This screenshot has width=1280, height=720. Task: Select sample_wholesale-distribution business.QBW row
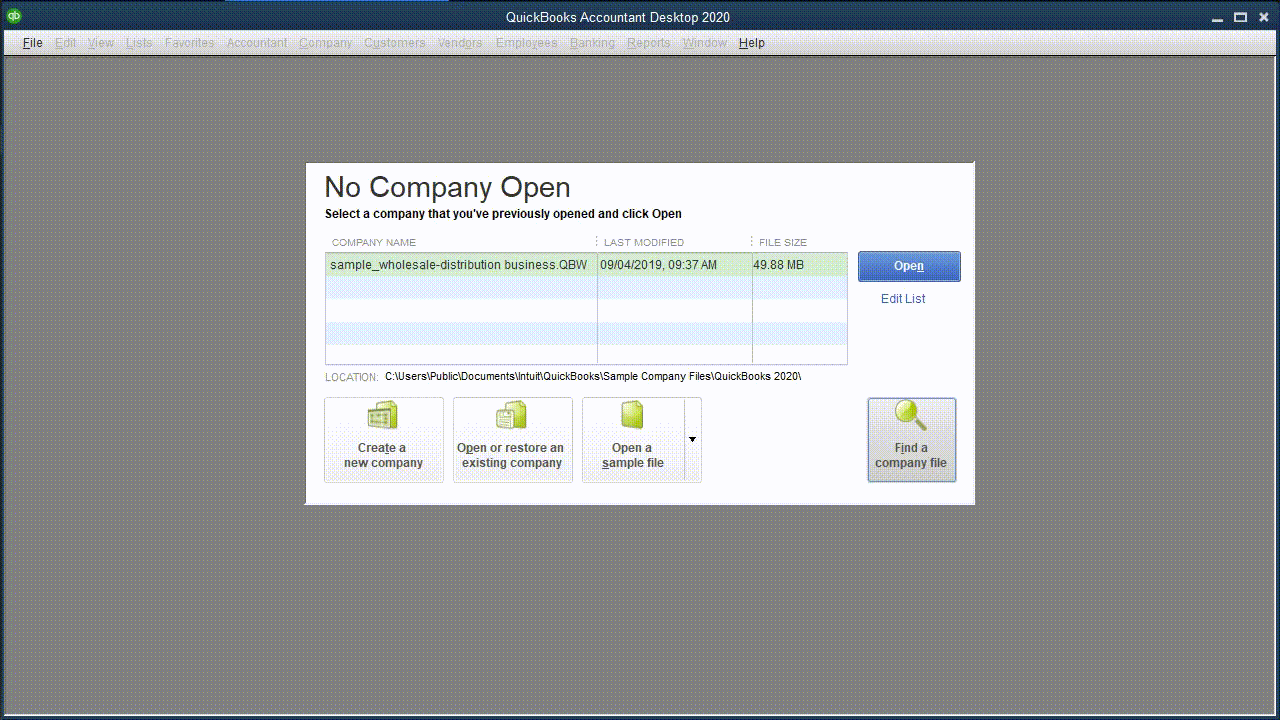[586, 265]
